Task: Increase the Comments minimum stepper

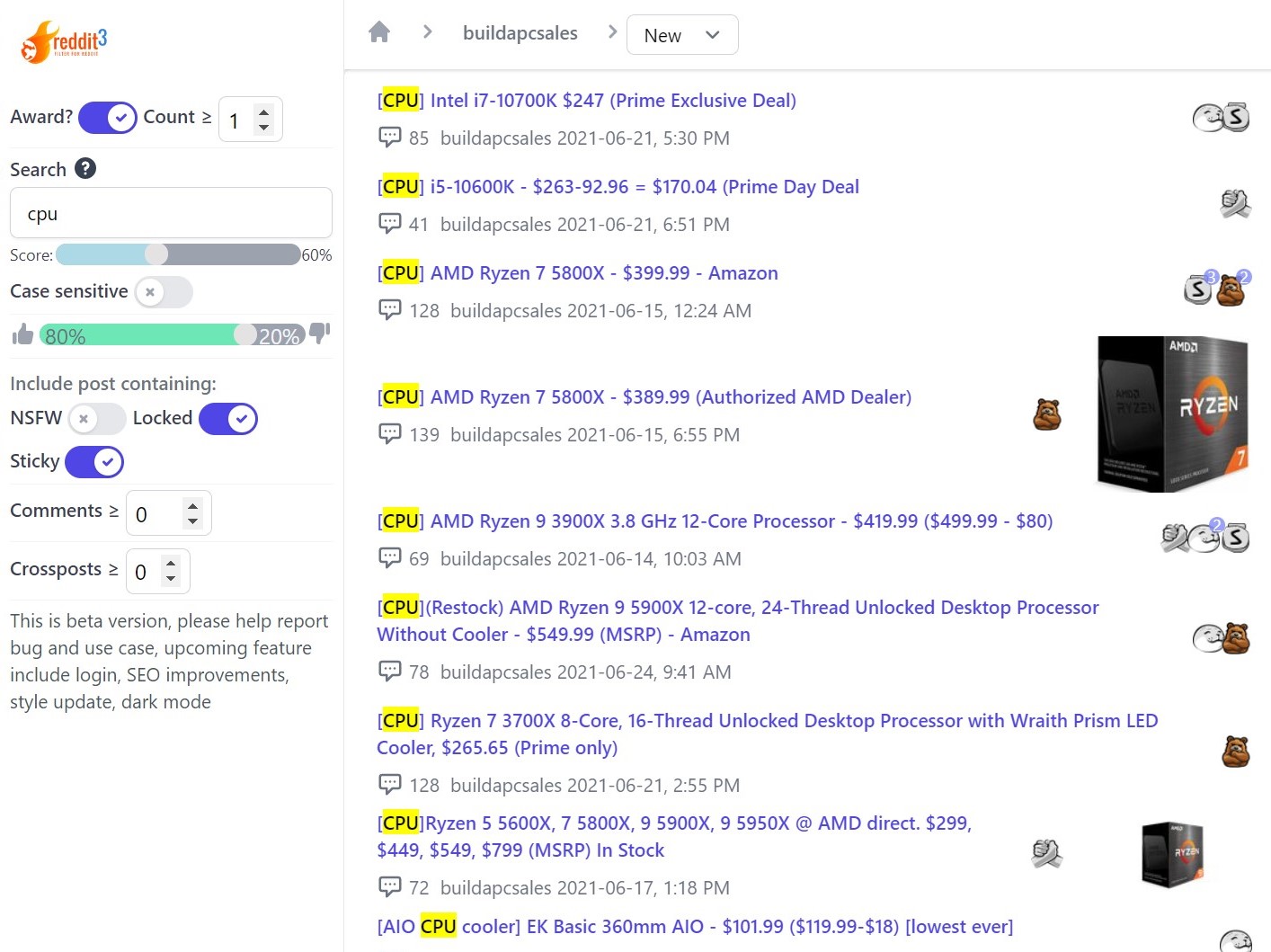Action: 192,505
